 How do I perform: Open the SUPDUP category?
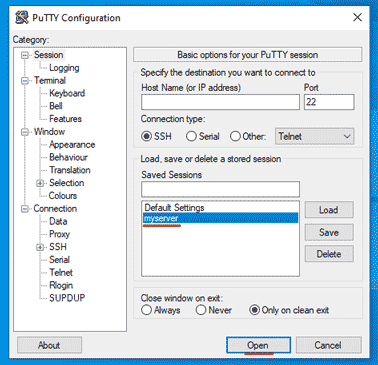pyautogui.click(x=67, y=298)
